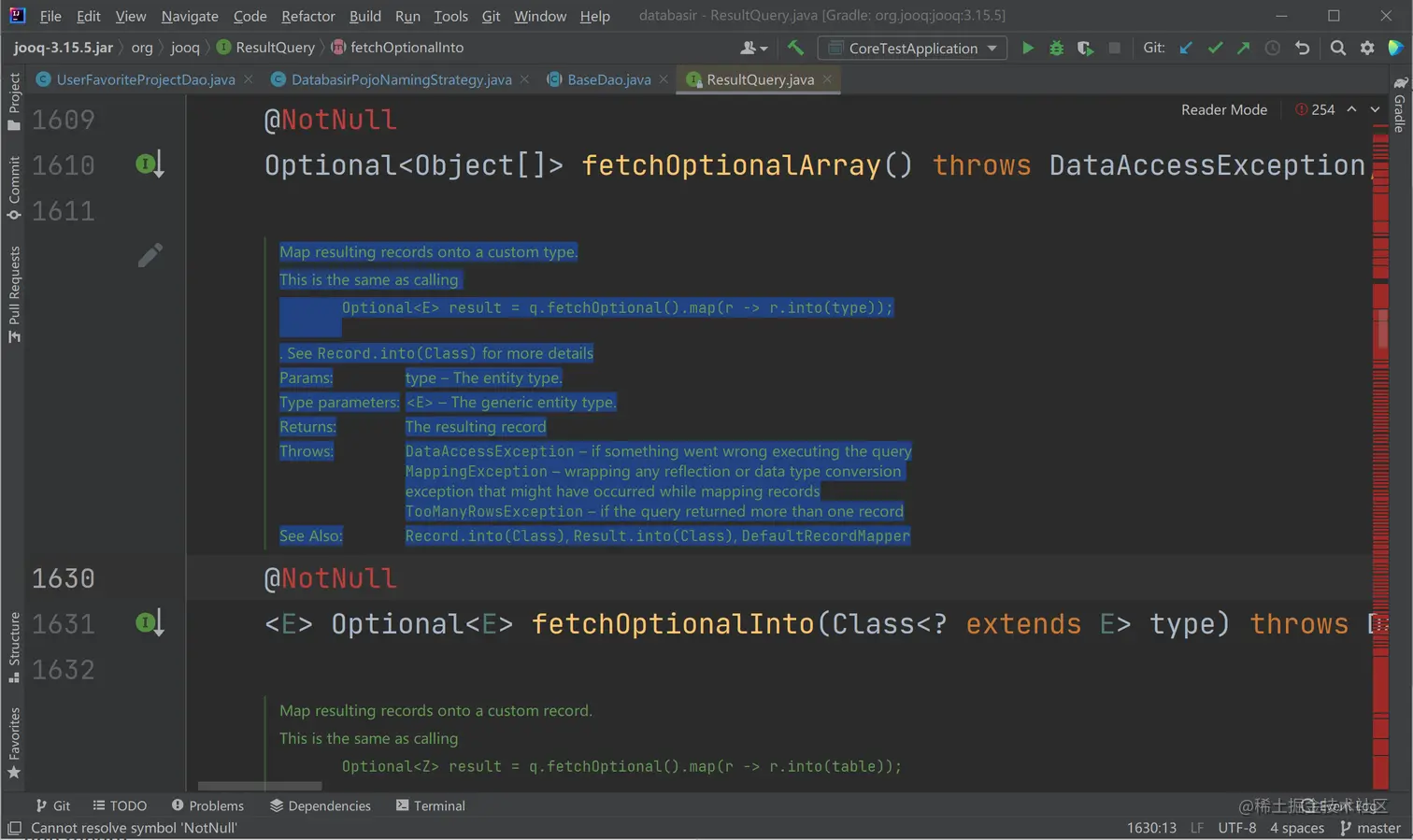
Task: Click line number 1630 in the gutter
Action: coord(64,578)
